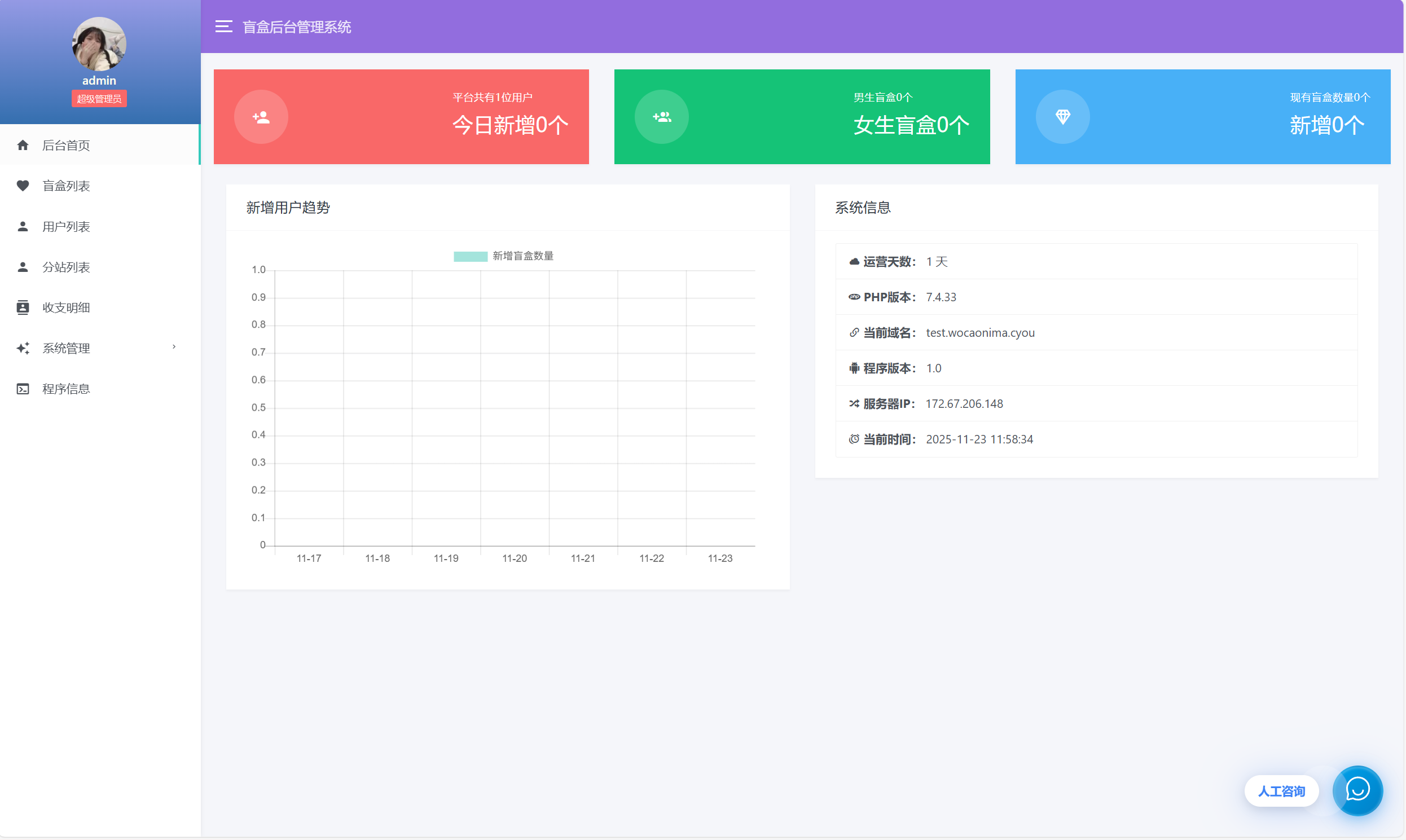Click the admin avatar picture

[99, 44]
